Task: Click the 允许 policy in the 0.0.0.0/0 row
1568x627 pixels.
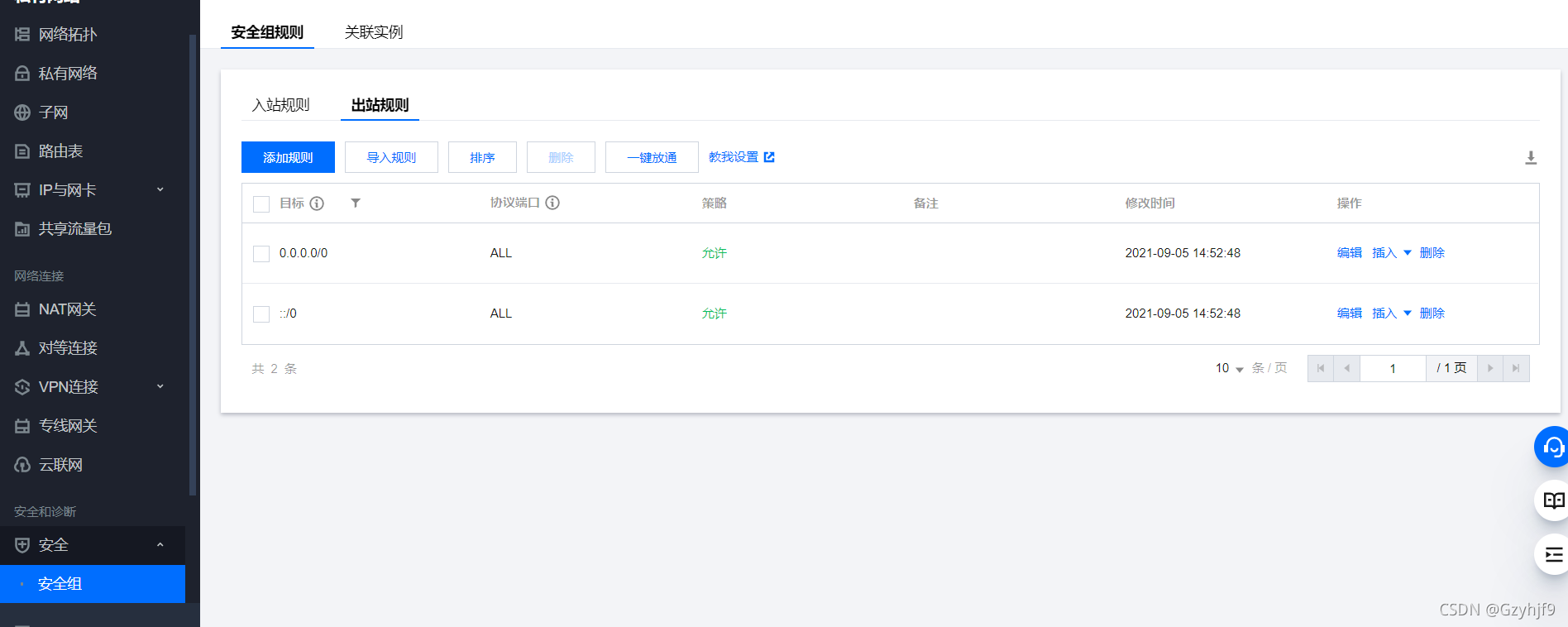Action: click(715, 253)
